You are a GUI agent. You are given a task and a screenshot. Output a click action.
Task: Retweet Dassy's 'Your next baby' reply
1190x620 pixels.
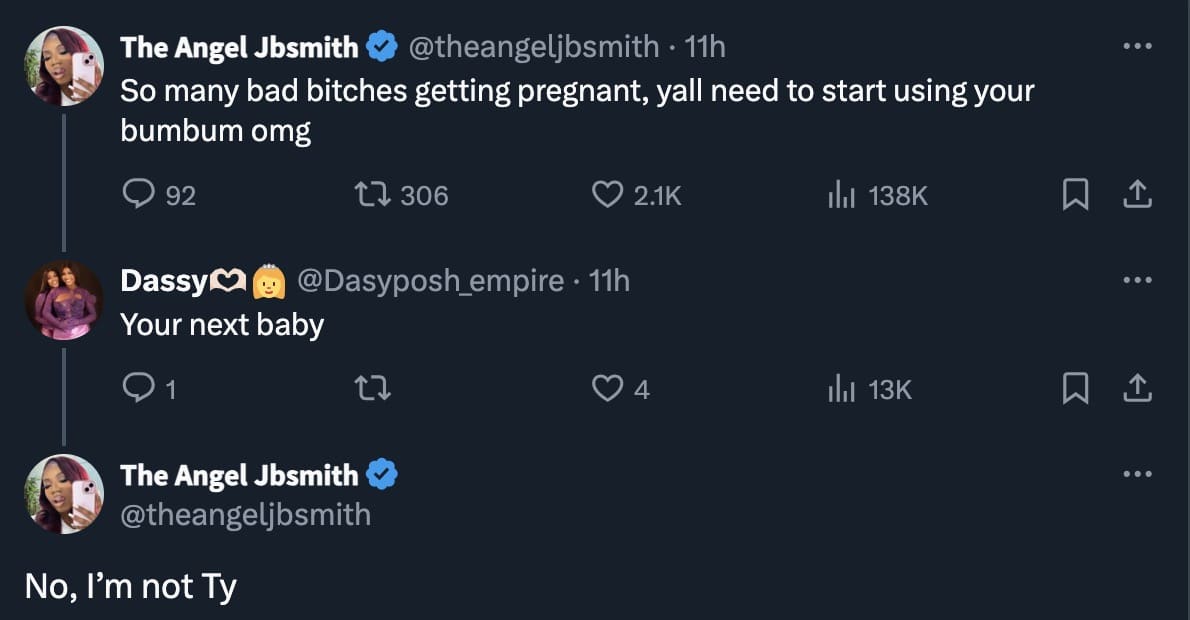[375, 389]
